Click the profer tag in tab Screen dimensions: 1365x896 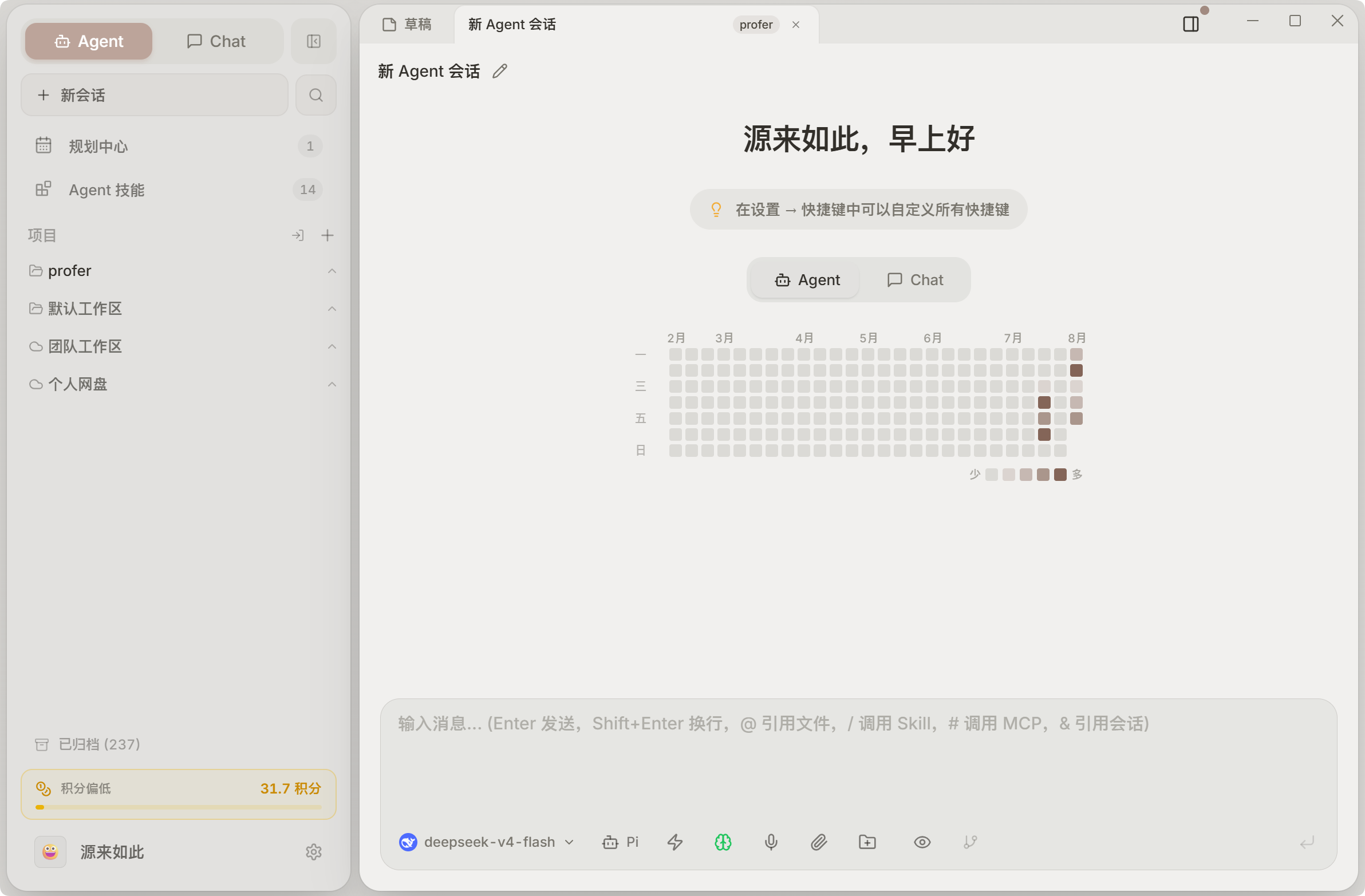point(756,25)
